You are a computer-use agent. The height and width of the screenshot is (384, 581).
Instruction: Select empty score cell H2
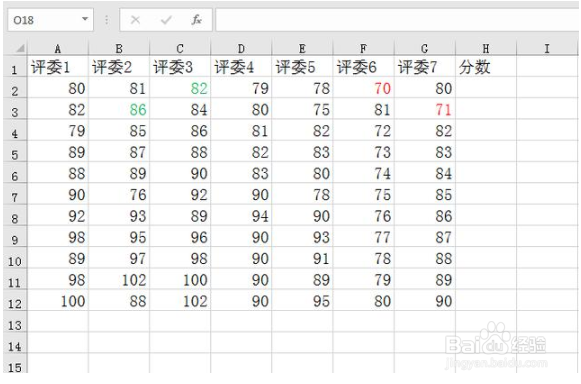click(x=486, y=88)
